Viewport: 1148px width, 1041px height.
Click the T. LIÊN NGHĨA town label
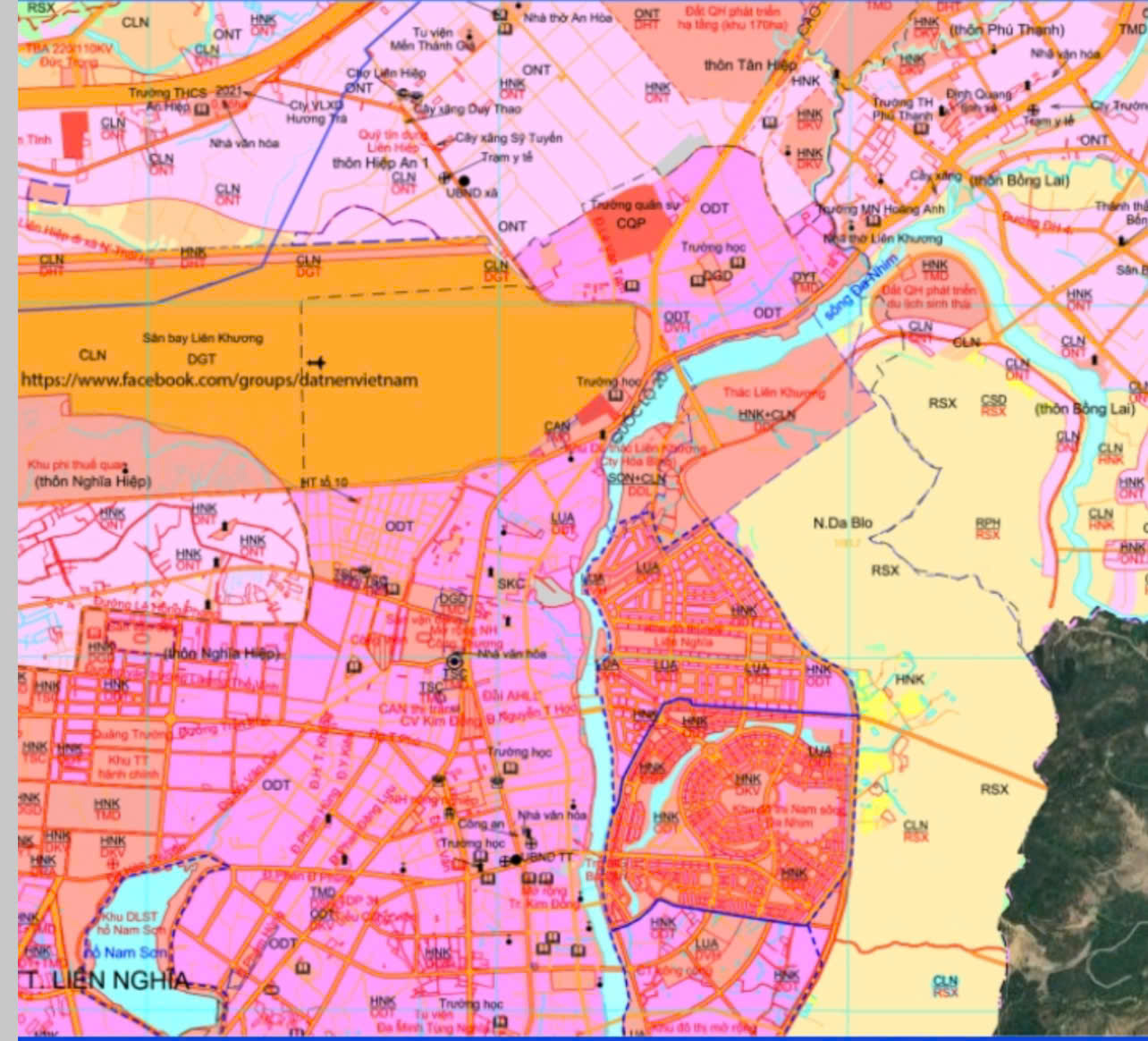coord(106,980)
